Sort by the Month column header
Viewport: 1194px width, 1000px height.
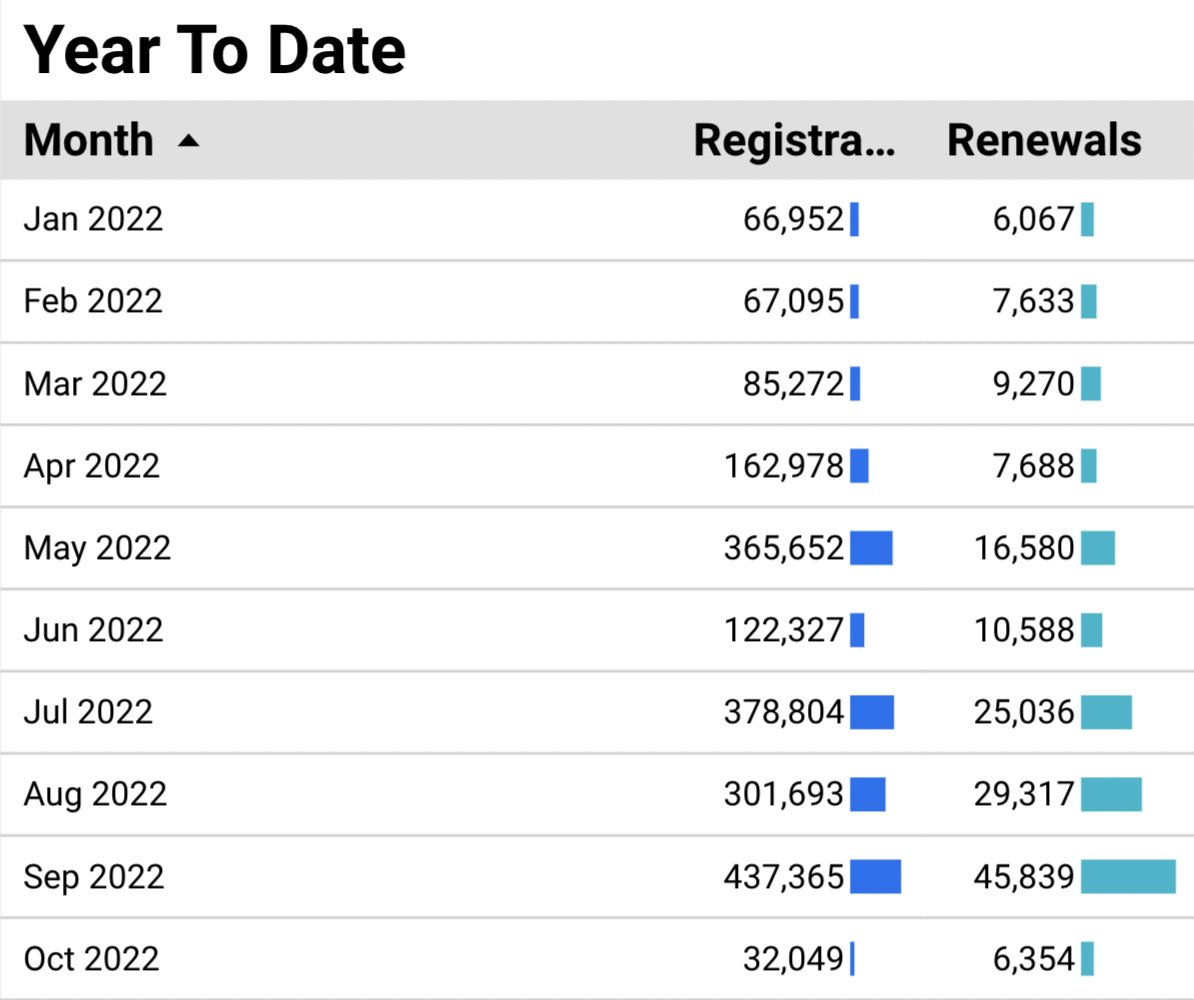(x=89, y=140)
